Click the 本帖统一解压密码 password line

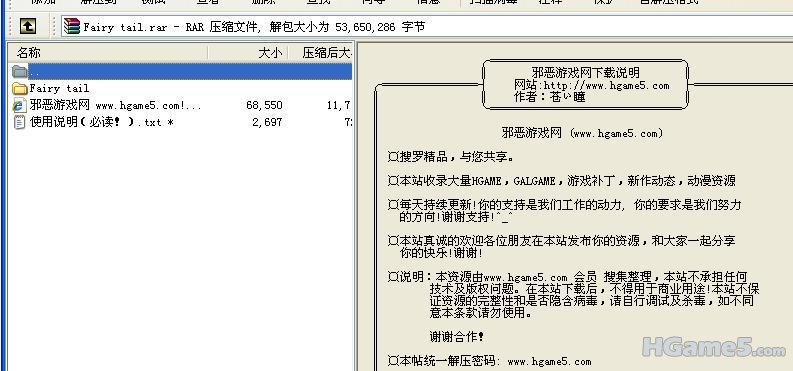pos(490,361)
